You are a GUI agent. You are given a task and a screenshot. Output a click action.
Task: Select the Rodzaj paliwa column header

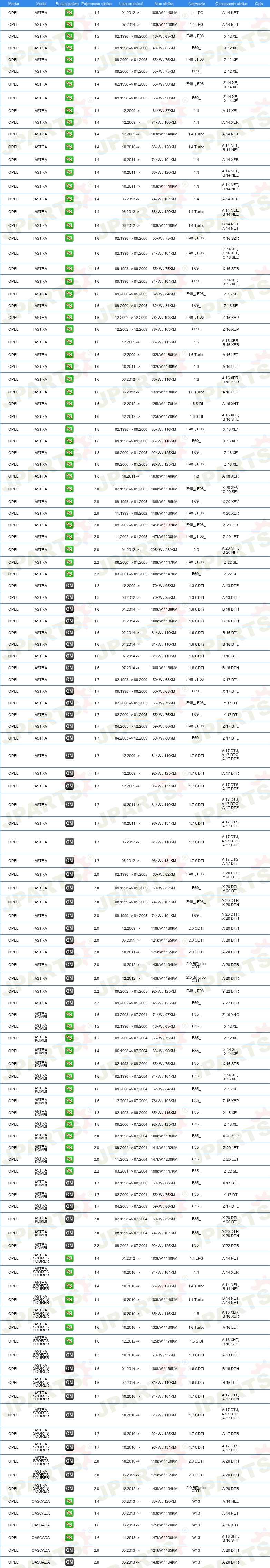(67, 4)
